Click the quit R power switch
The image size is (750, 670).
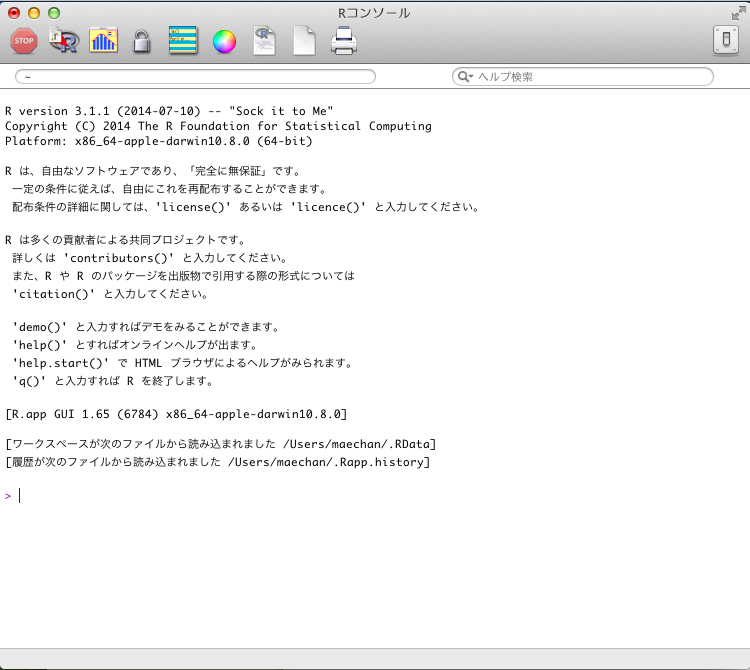tap(726, 40)
